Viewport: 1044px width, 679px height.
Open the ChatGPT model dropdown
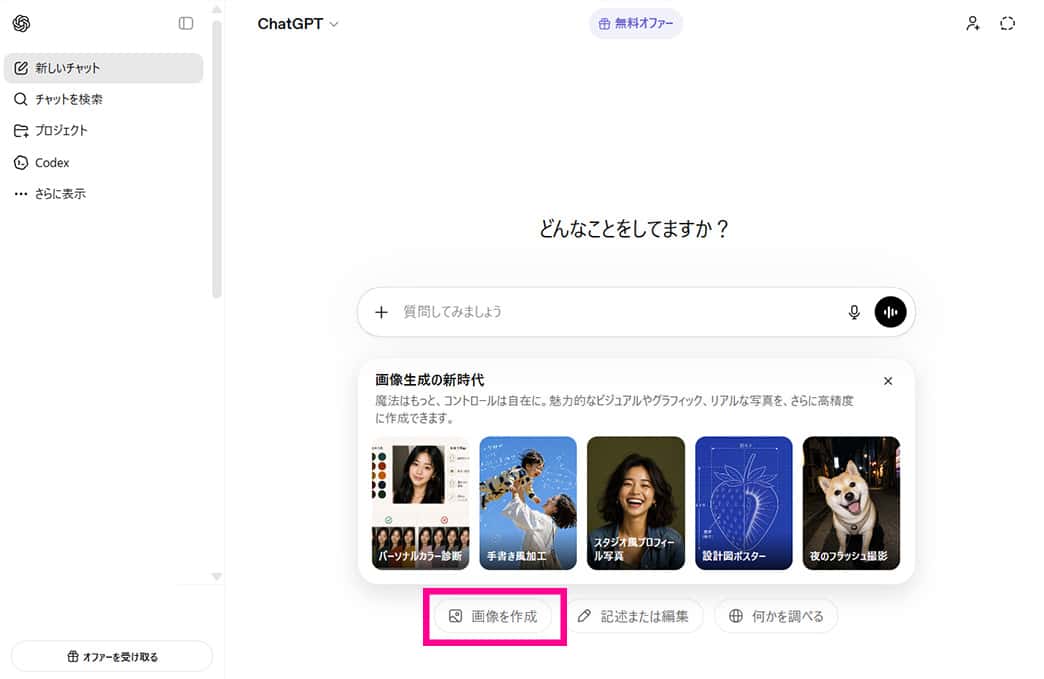(x=298, y=24)
